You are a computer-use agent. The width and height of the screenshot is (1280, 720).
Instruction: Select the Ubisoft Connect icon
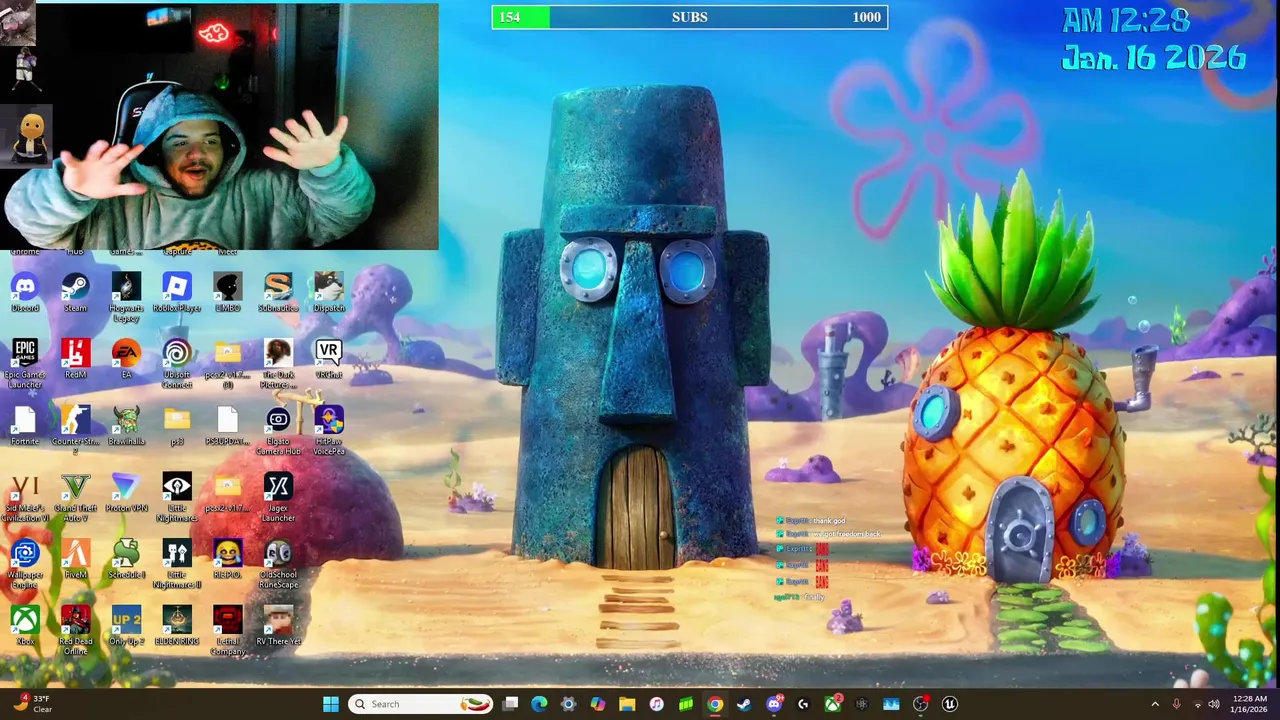tap(177, 363)
